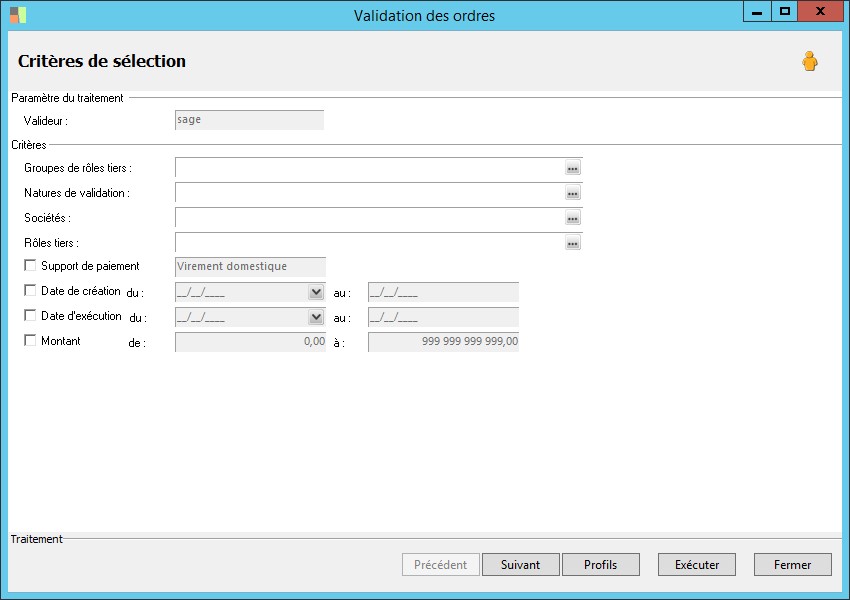Toggle the Date de création checkbox

tap(30, 290)
